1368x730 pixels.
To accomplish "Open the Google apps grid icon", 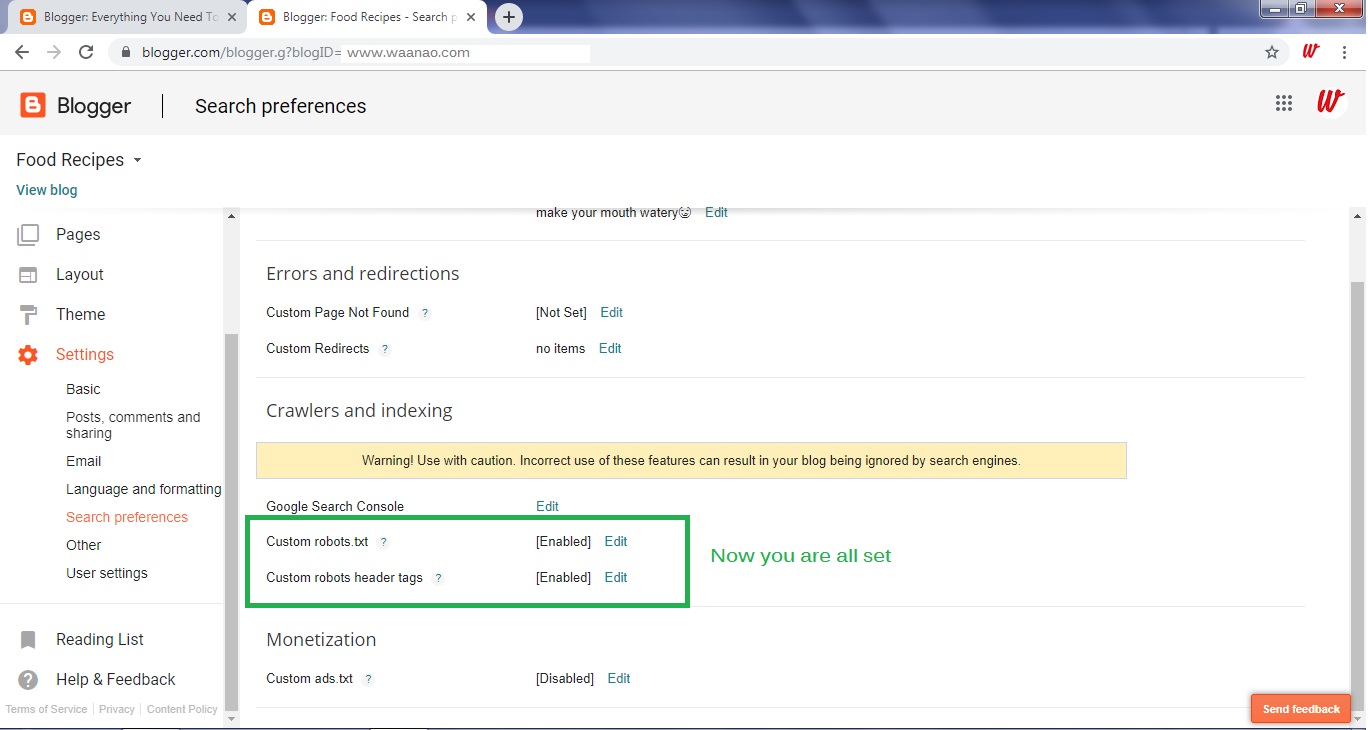I will click(x=1284, y=103).
